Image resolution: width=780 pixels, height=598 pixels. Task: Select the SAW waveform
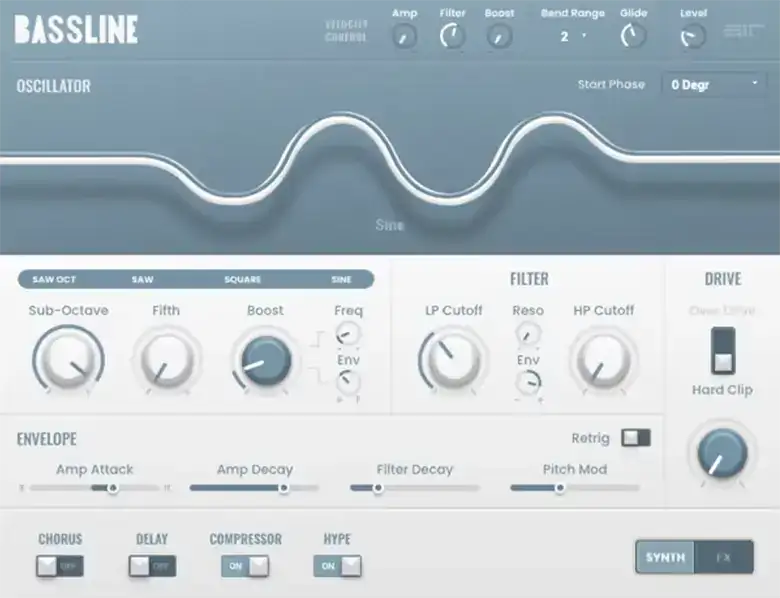click(x=142, y=280)
